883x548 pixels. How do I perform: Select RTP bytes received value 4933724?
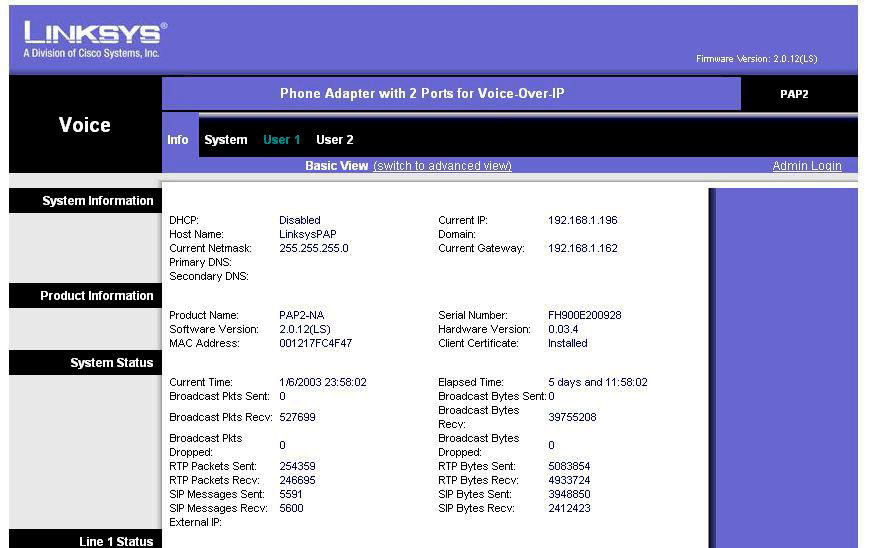tap(569, 480)
